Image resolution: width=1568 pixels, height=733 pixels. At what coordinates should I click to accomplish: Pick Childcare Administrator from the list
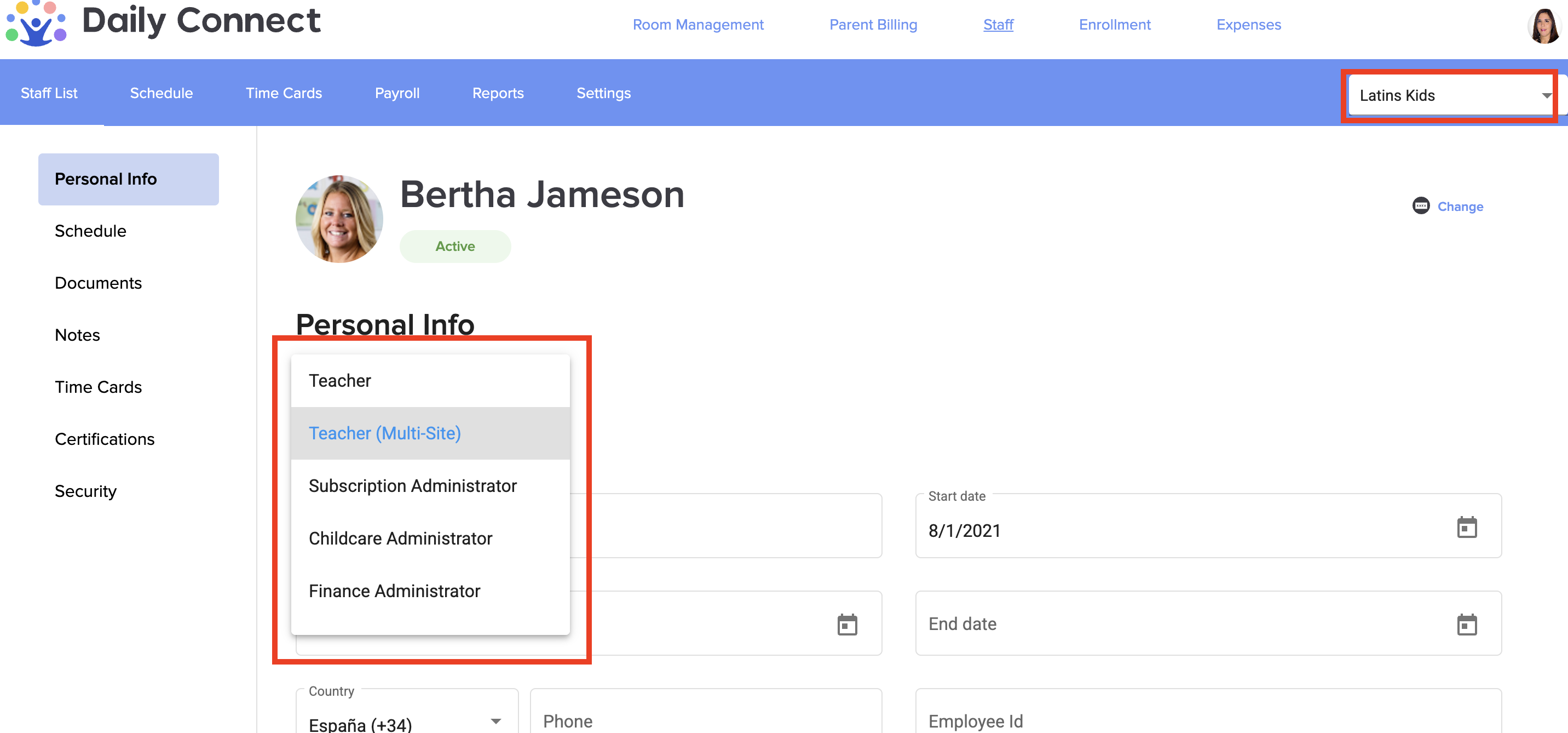point(400,538)
